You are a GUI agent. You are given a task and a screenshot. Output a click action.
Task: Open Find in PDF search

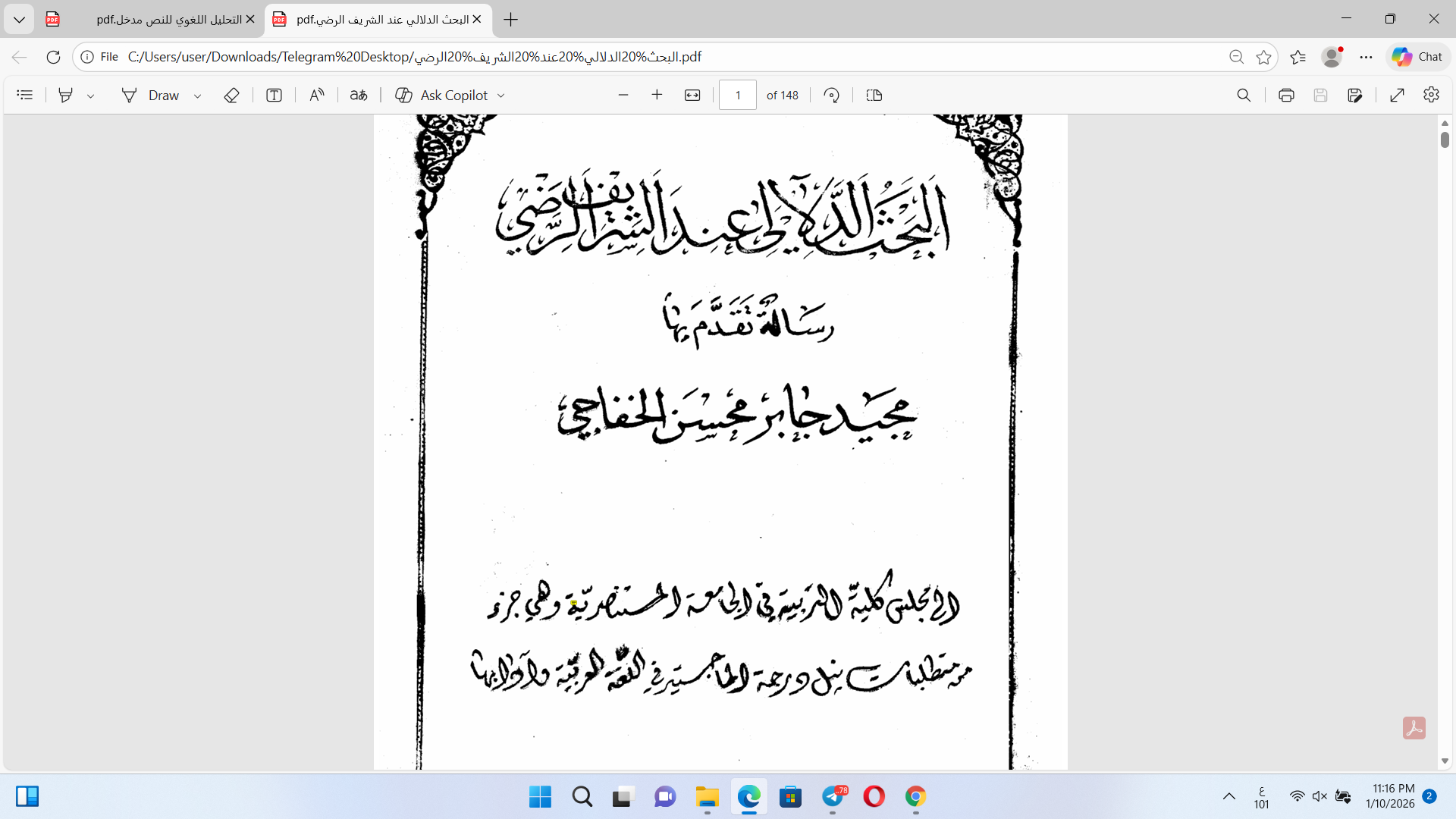coord(1244,95)
